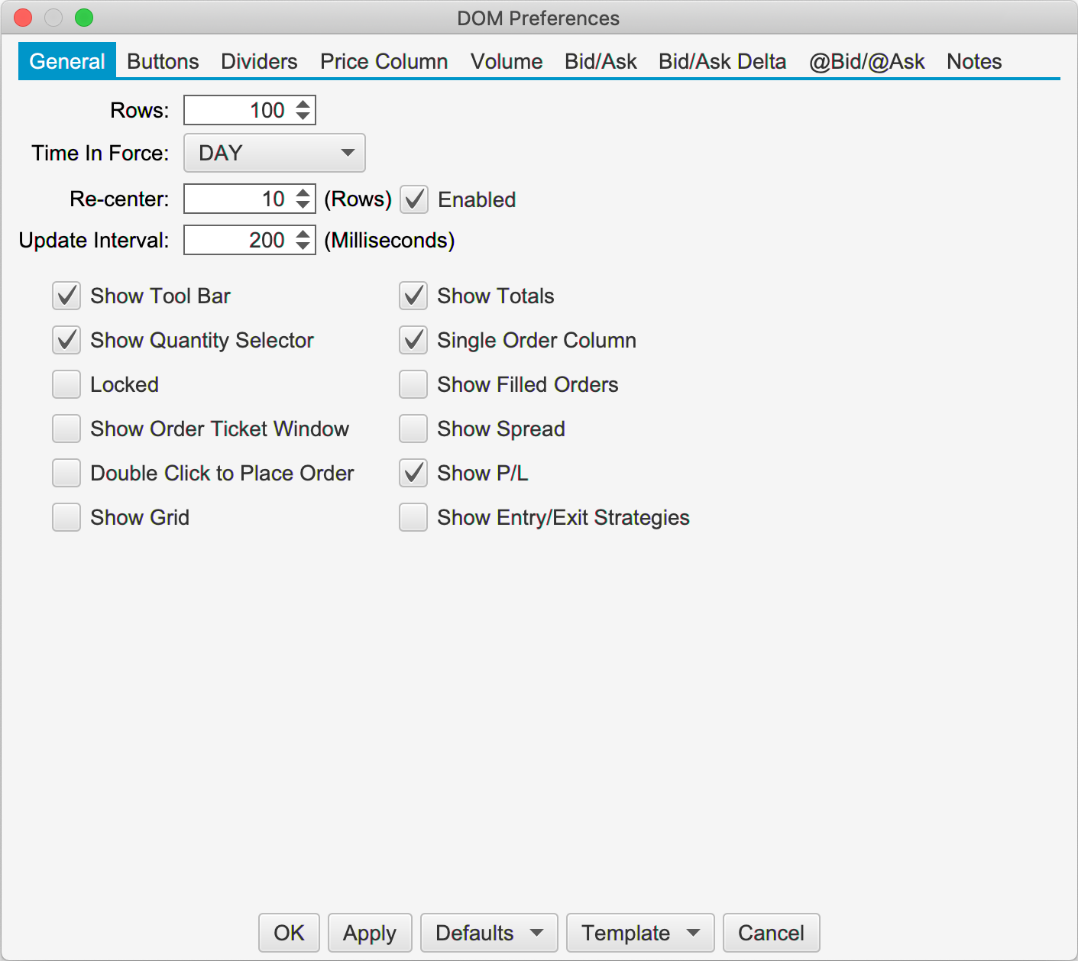
Task: Open the Bid/Ask Delta tab
Action: click(722, 61)
